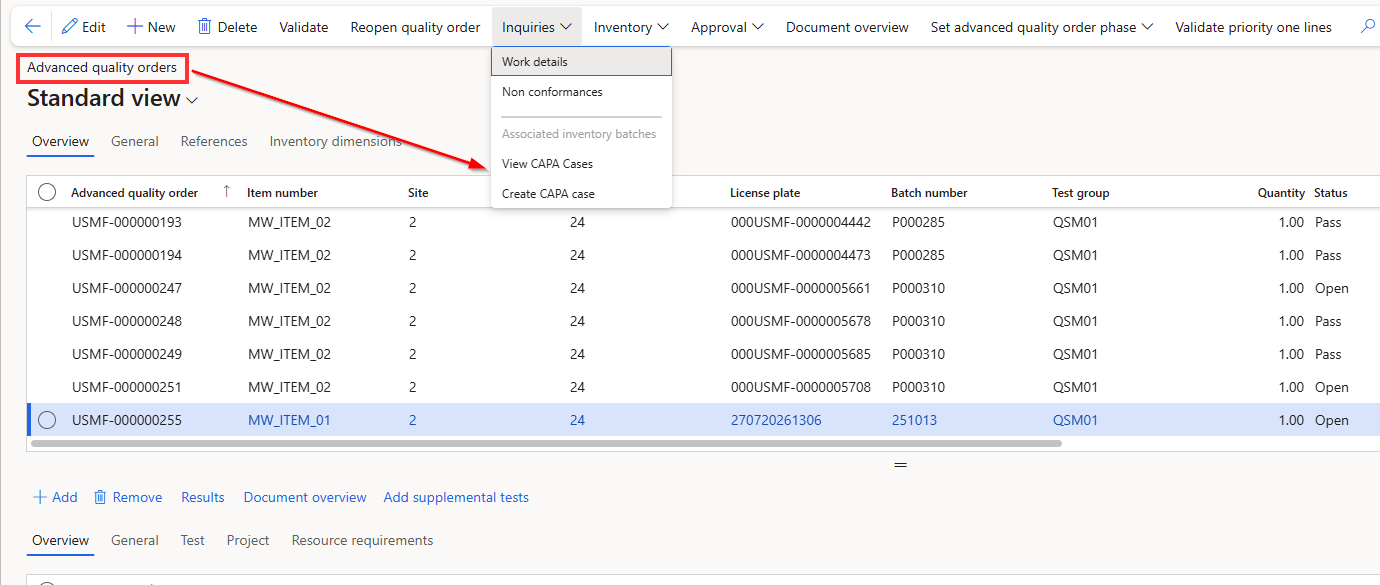Open the Inventory dimensions tab
1380x585 pixels.
pyautogui.click(x=336, y=141)
